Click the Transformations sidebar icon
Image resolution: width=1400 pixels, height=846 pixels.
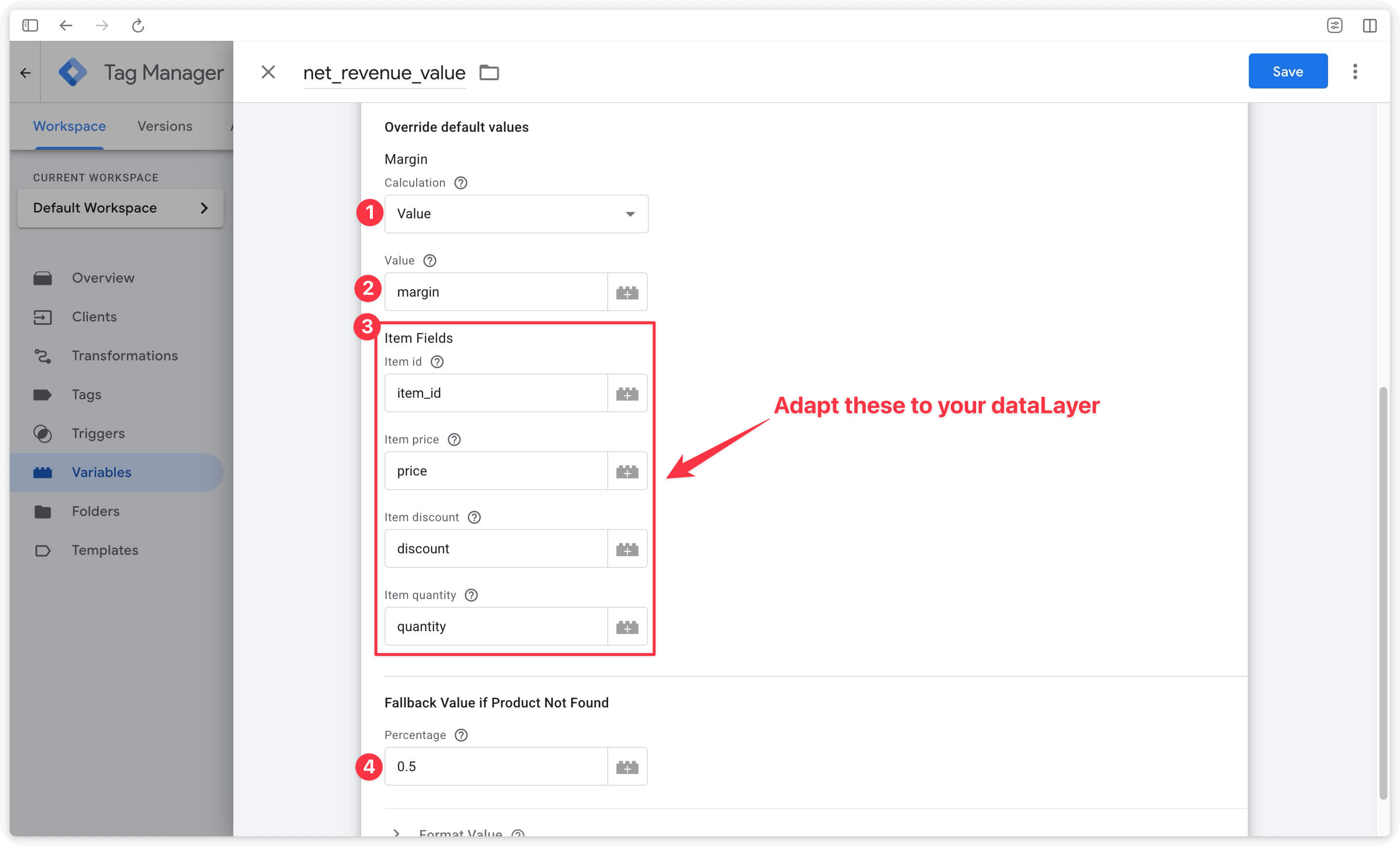point(43,356)
